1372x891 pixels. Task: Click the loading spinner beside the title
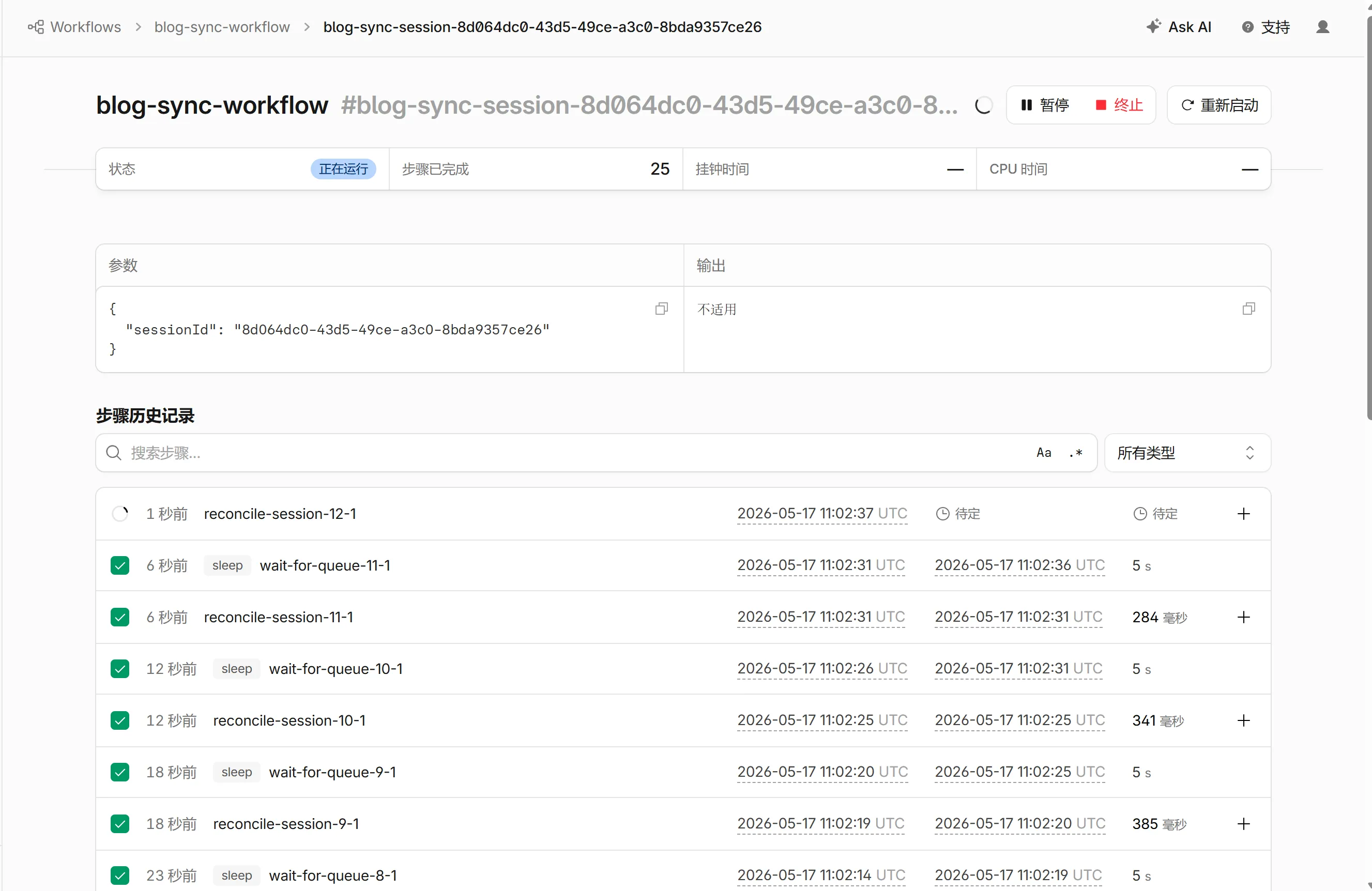[983, 105]
